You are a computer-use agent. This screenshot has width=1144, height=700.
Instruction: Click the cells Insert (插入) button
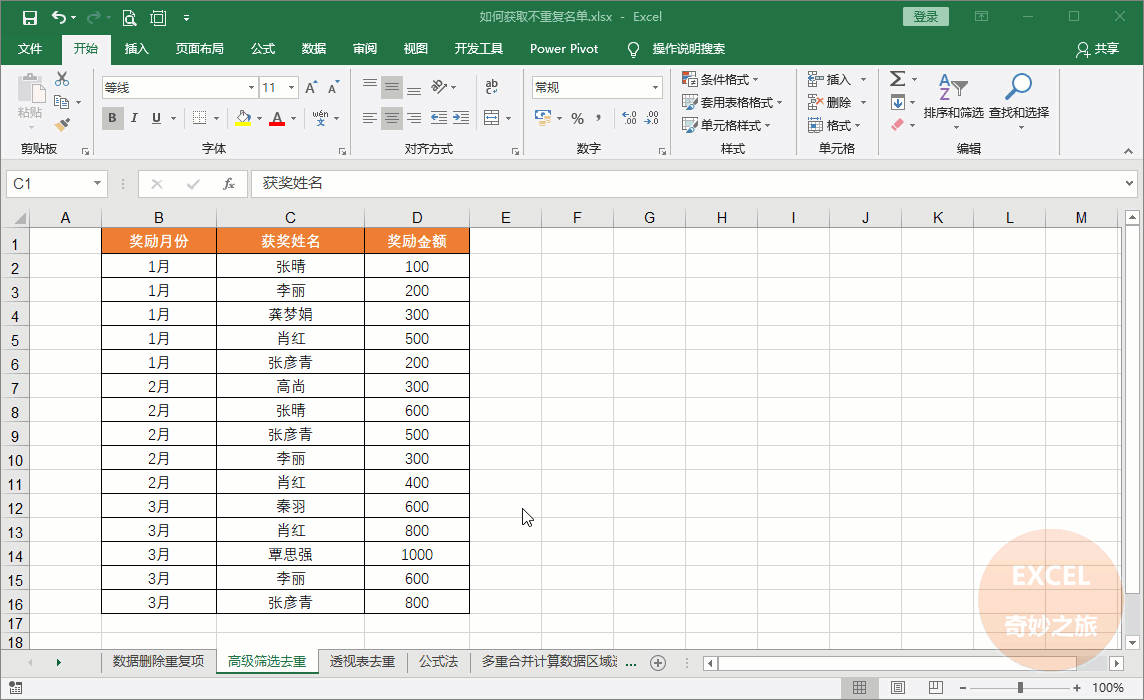[x=830, y=79]
